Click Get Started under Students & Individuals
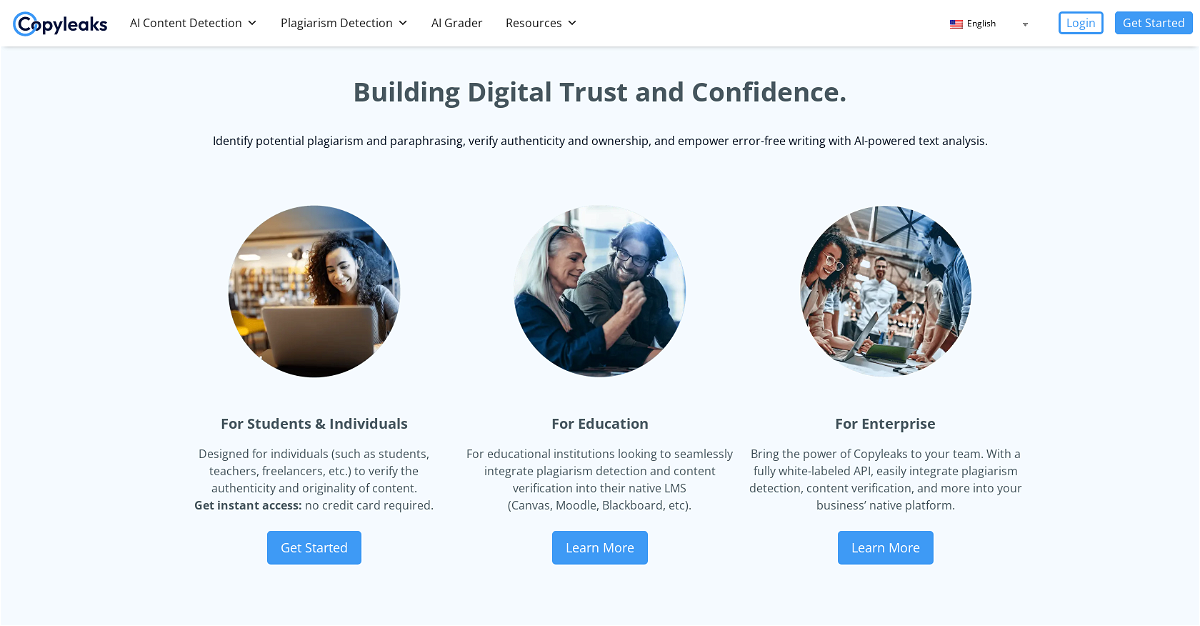This screenshot has width=1200, height=626. 314,548
